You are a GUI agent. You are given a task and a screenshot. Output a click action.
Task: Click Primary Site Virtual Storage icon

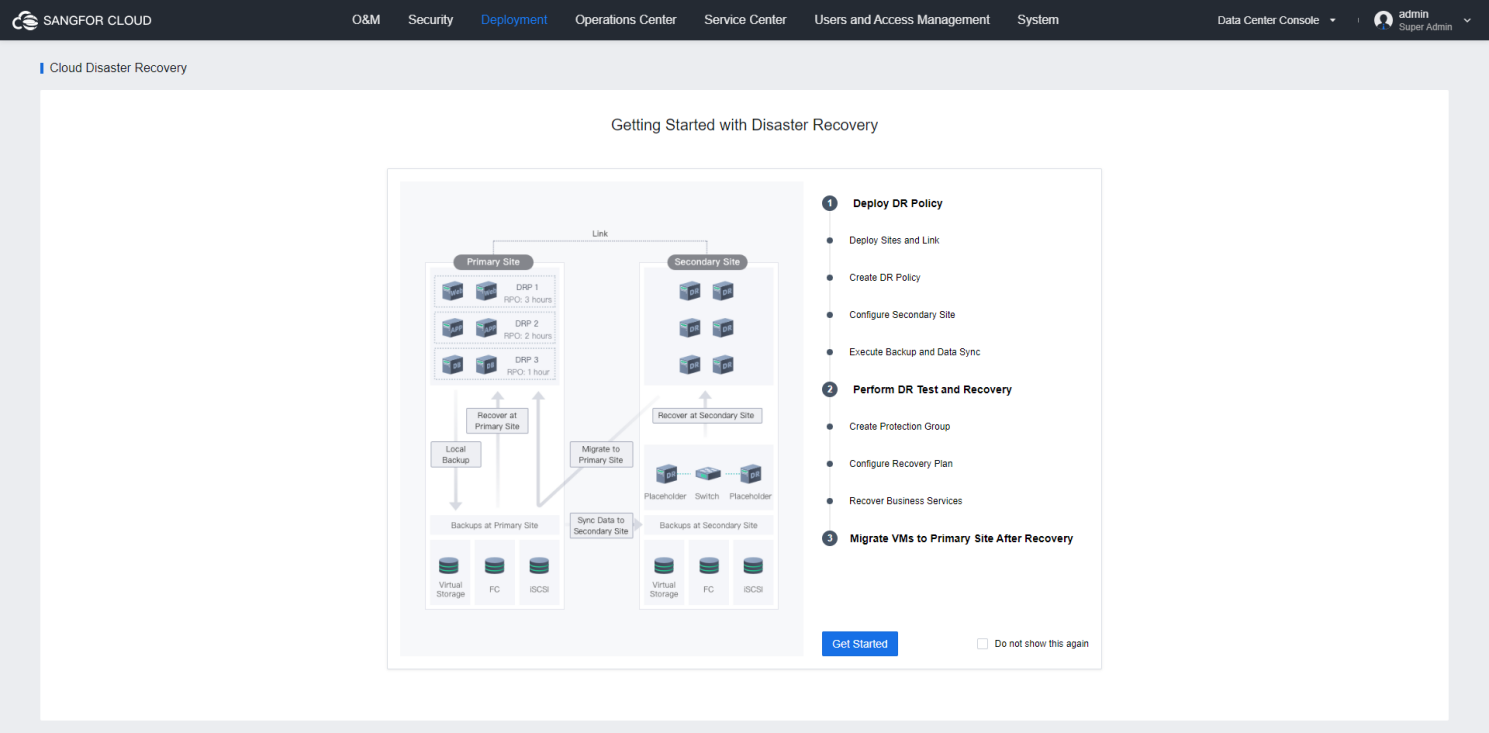coord(450,565)
